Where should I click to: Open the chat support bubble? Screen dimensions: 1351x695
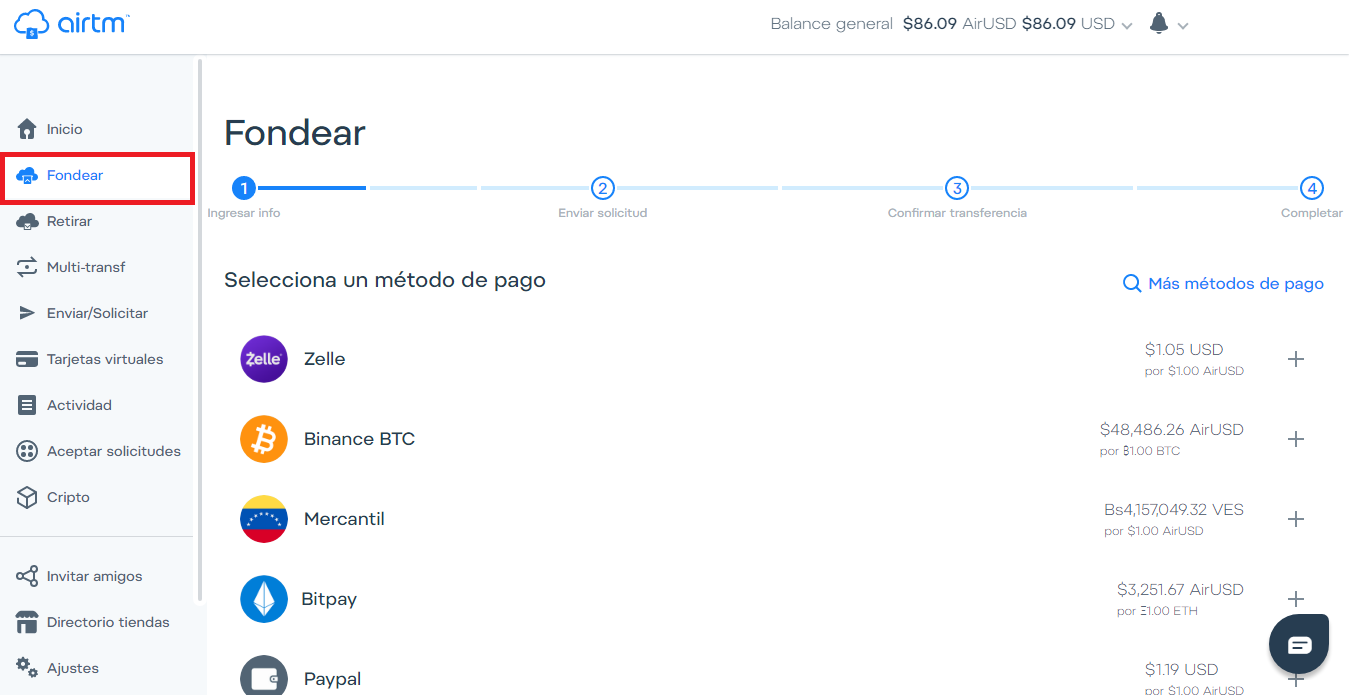(1299, 644)
